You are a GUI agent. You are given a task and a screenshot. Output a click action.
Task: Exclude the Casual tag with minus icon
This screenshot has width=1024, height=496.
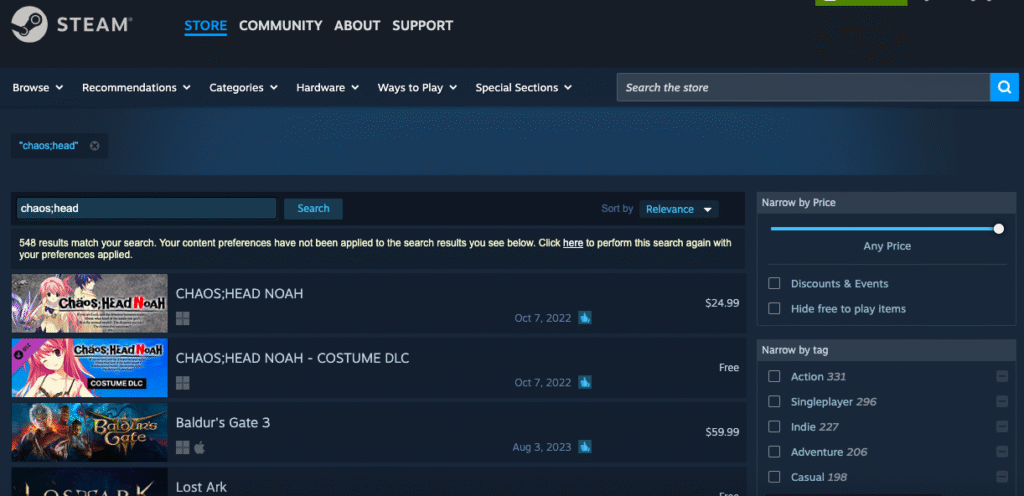click(1002, 477)
